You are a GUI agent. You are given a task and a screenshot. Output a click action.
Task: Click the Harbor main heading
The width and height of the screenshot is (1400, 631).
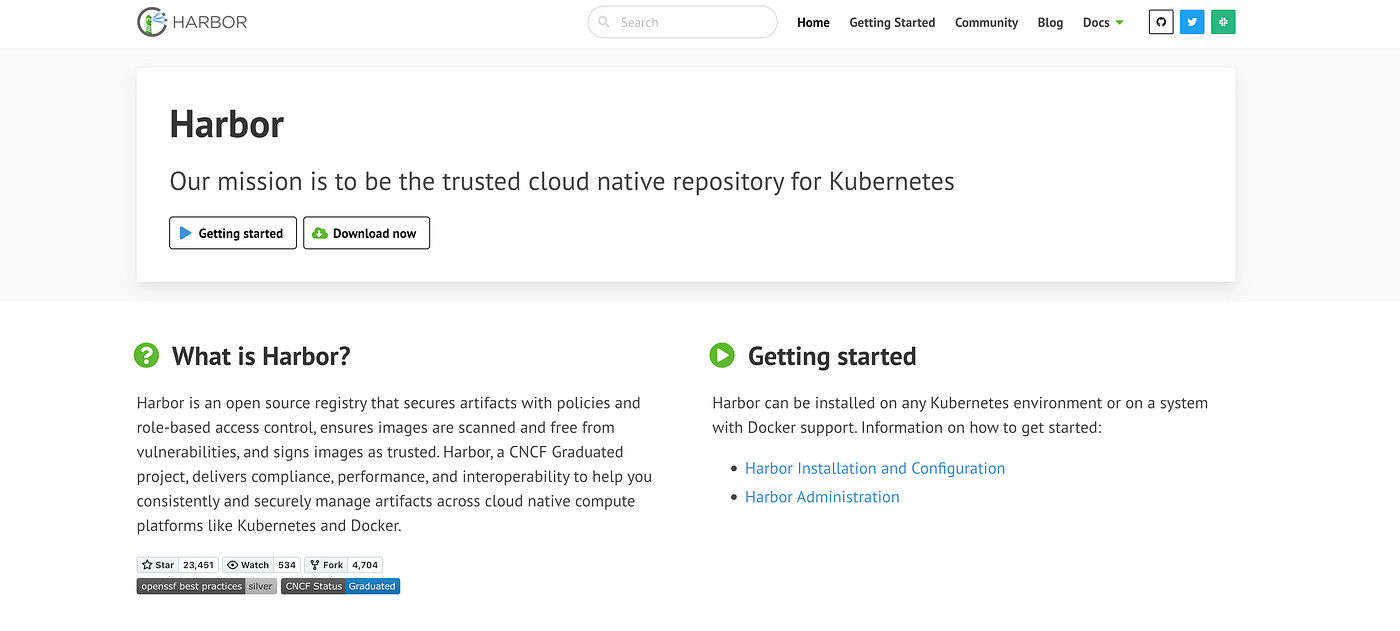click(227, 124)
